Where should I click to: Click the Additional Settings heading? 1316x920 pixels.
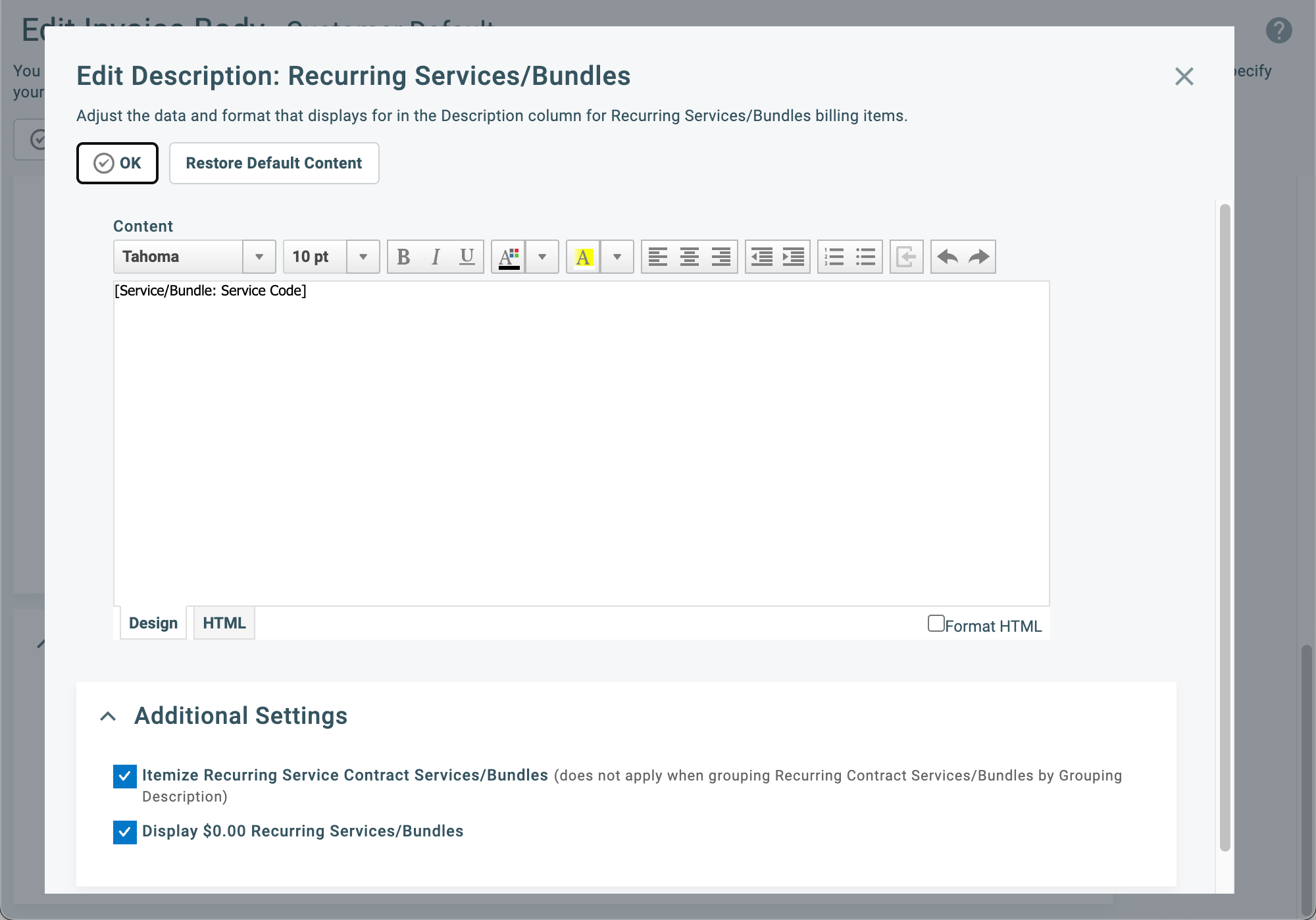tap(241, 716)
